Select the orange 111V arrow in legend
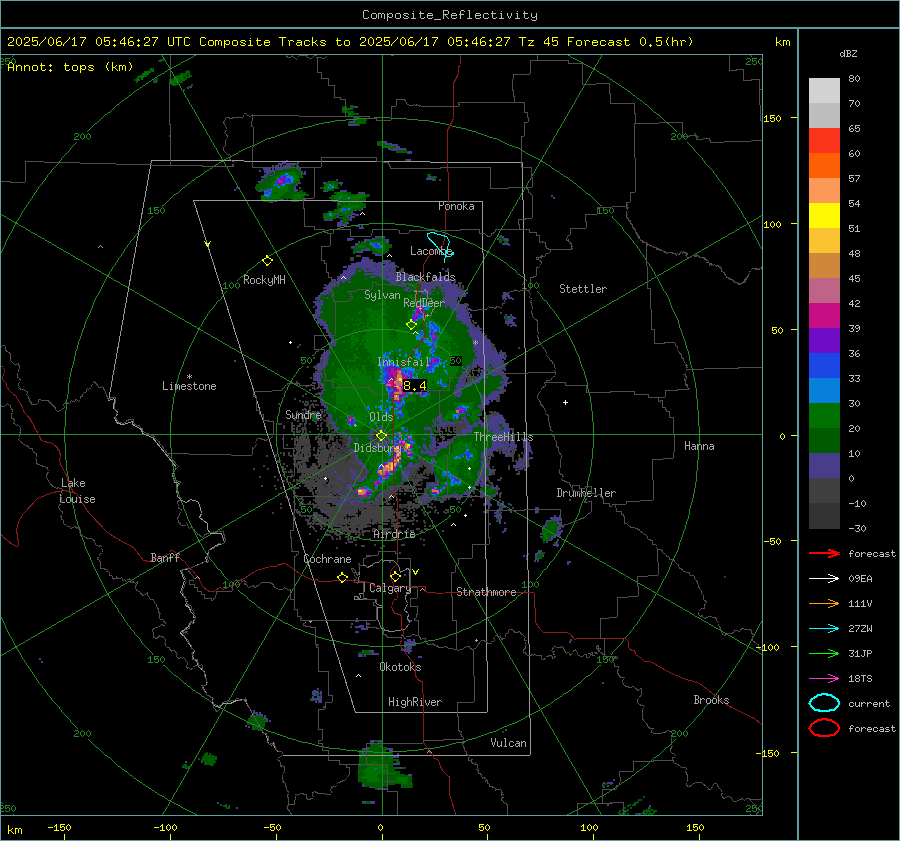 point(824,603)
